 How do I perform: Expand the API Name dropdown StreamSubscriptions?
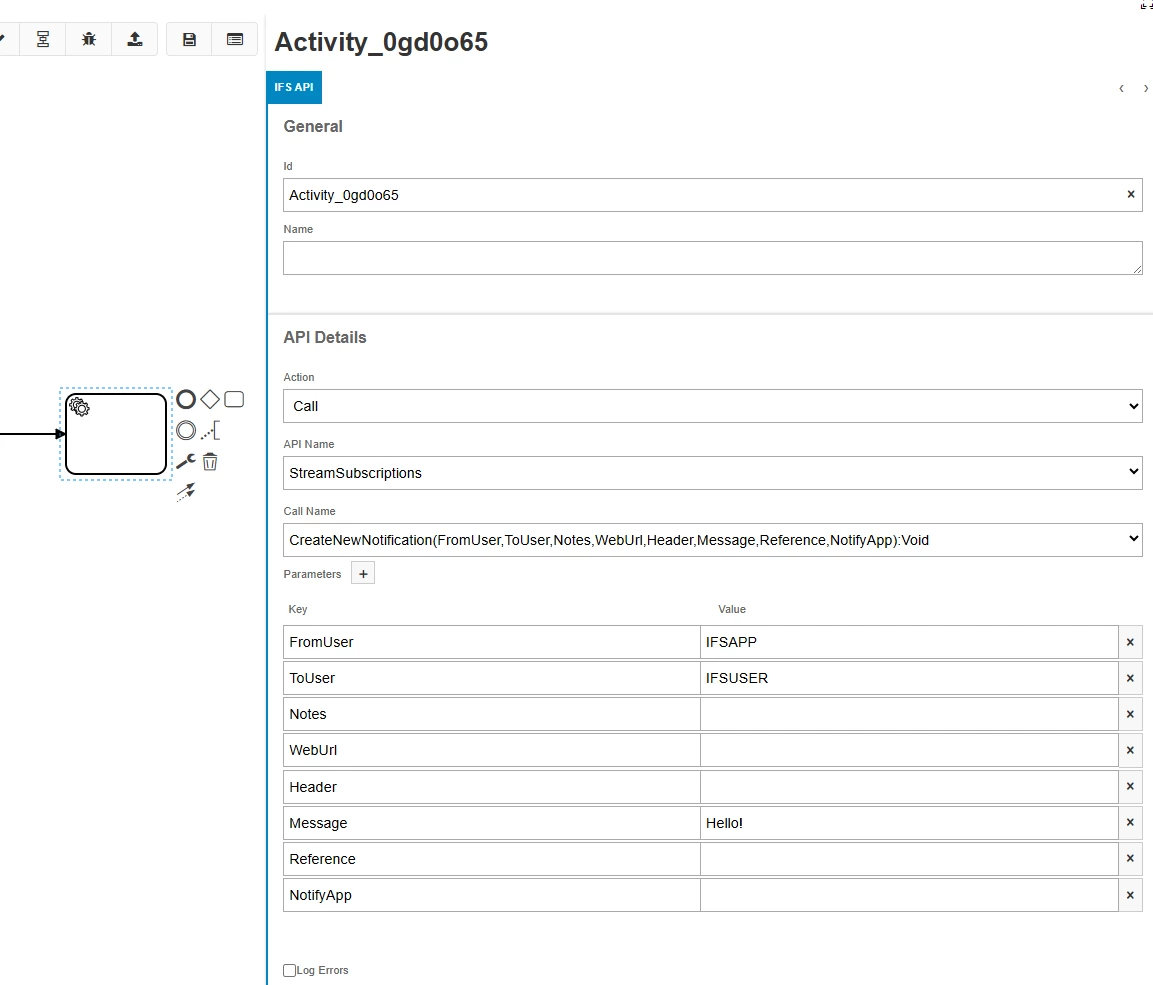tap(712, 473)
